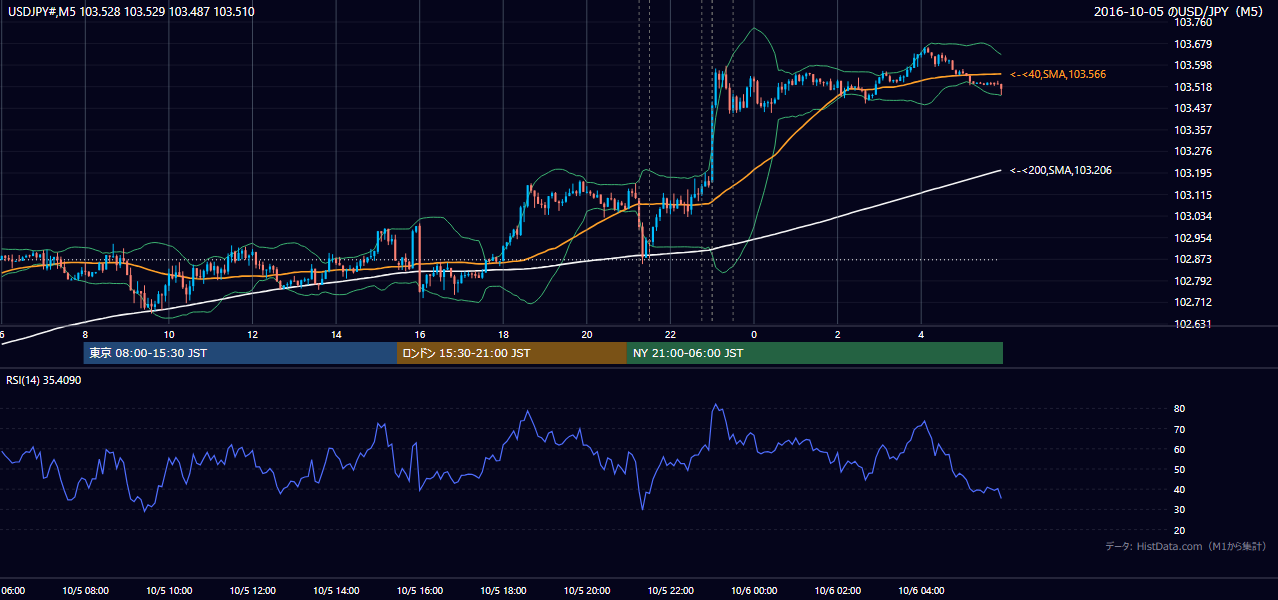The width and height of the screenshot is (1278, 600).
Task: Click the 10/5 18:00 bottom time label
Action: [x=503, y=591]
